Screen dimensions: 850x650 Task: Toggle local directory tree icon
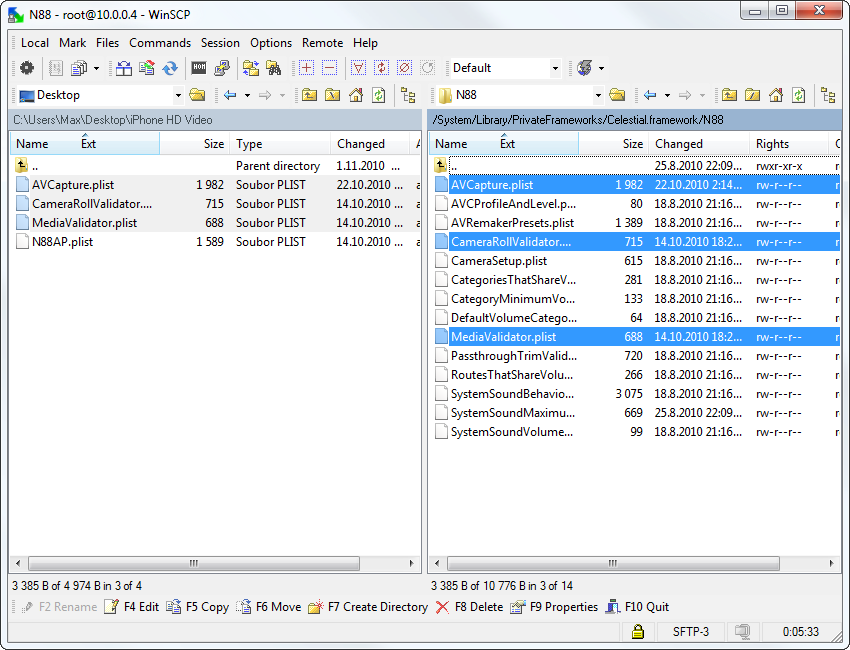pos(408,95)
